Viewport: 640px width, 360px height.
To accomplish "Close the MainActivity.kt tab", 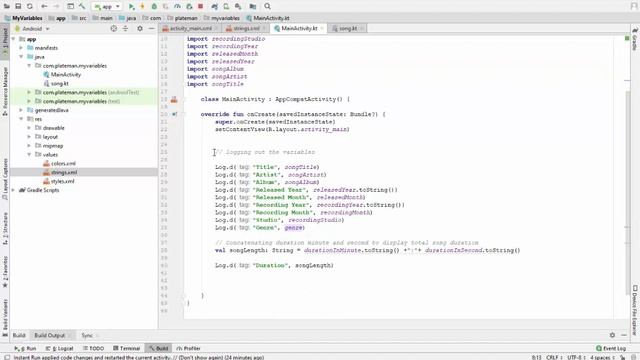I will 322,29.
